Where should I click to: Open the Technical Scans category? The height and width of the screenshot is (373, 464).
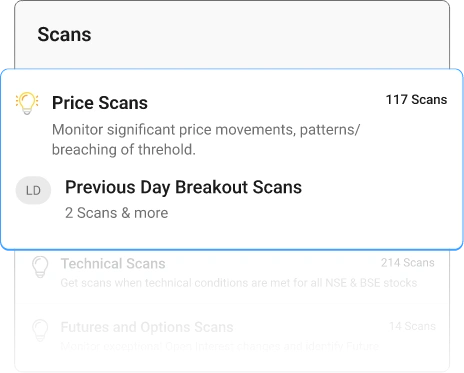pyautogui.click(x=113, y=264)
